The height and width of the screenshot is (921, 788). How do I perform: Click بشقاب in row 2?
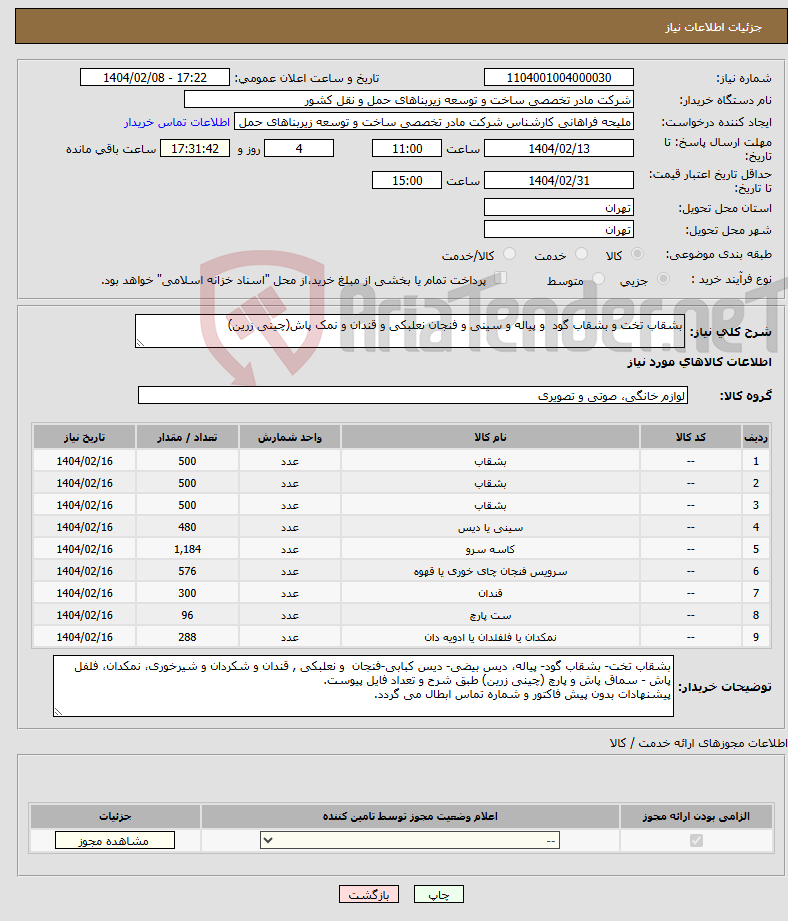pyautogui.click(x=490, y=483)
